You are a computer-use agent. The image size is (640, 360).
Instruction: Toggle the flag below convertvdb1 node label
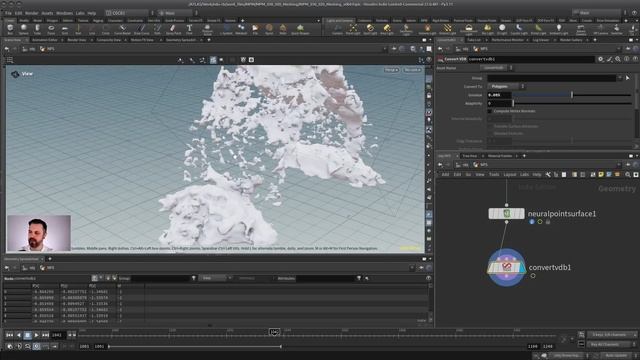click(x=533, y=276)
